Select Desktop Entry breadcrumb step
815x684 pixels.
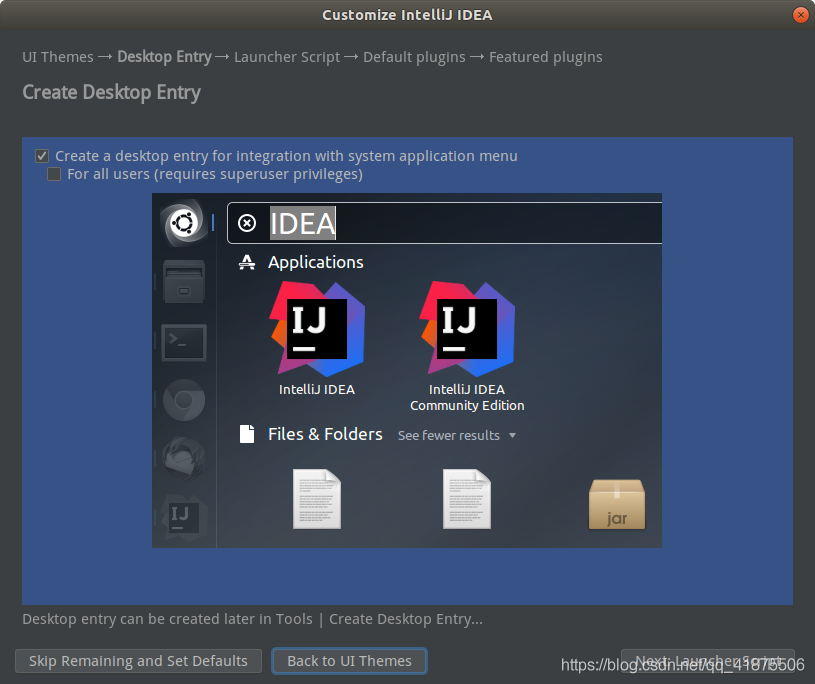164,57
